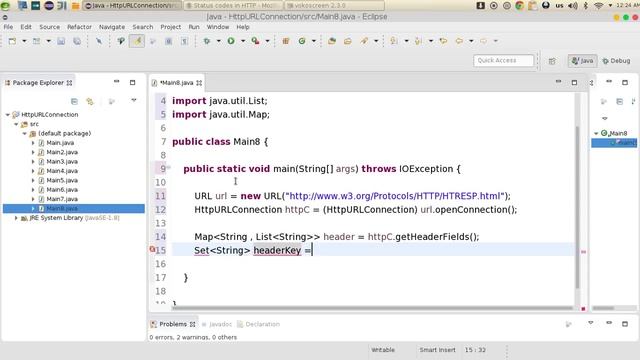
Task: Minimize the Package Explorer view
Action: click(x=116, y=82)
